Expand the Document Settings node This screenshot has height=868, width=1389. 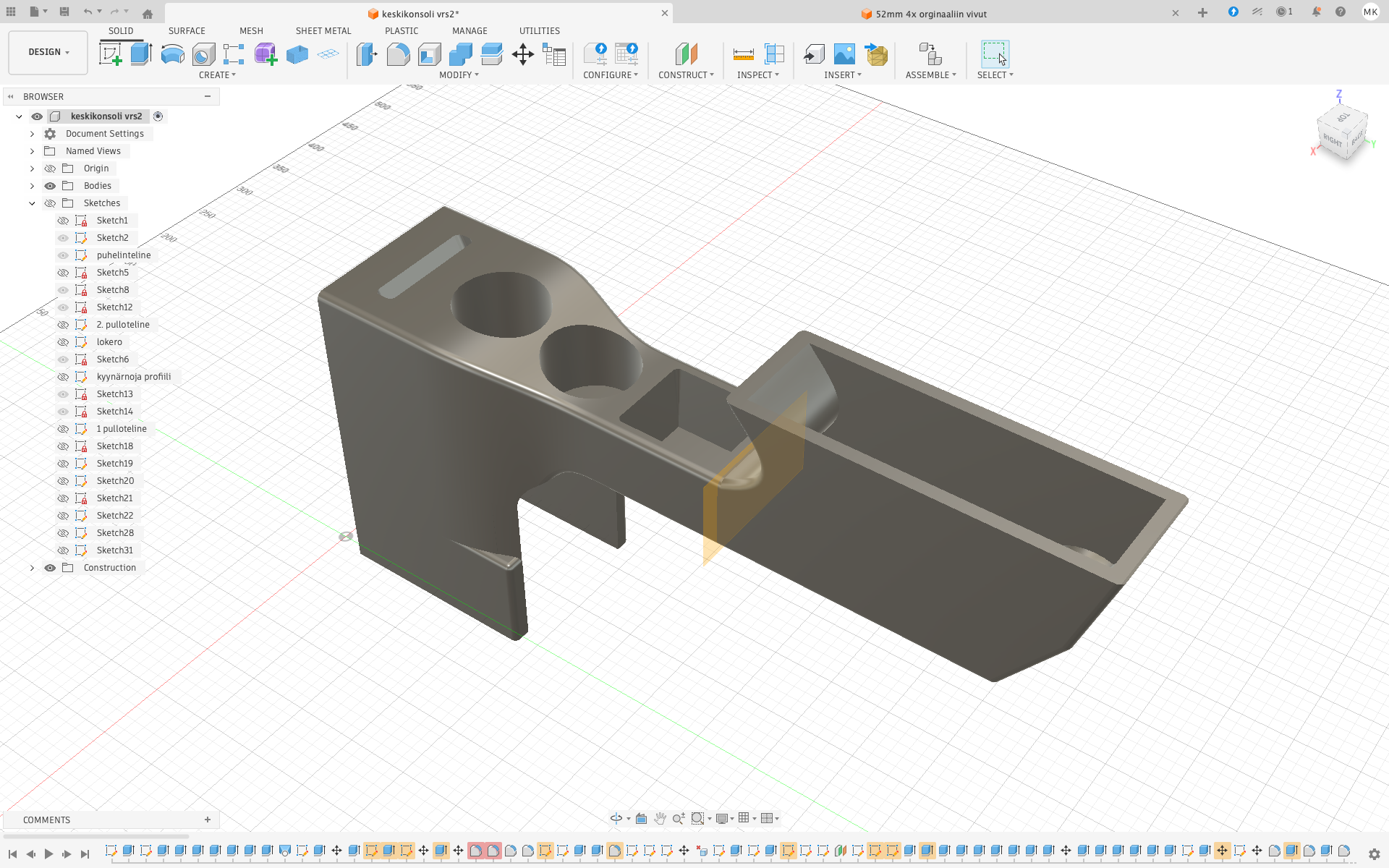point(32,134)
